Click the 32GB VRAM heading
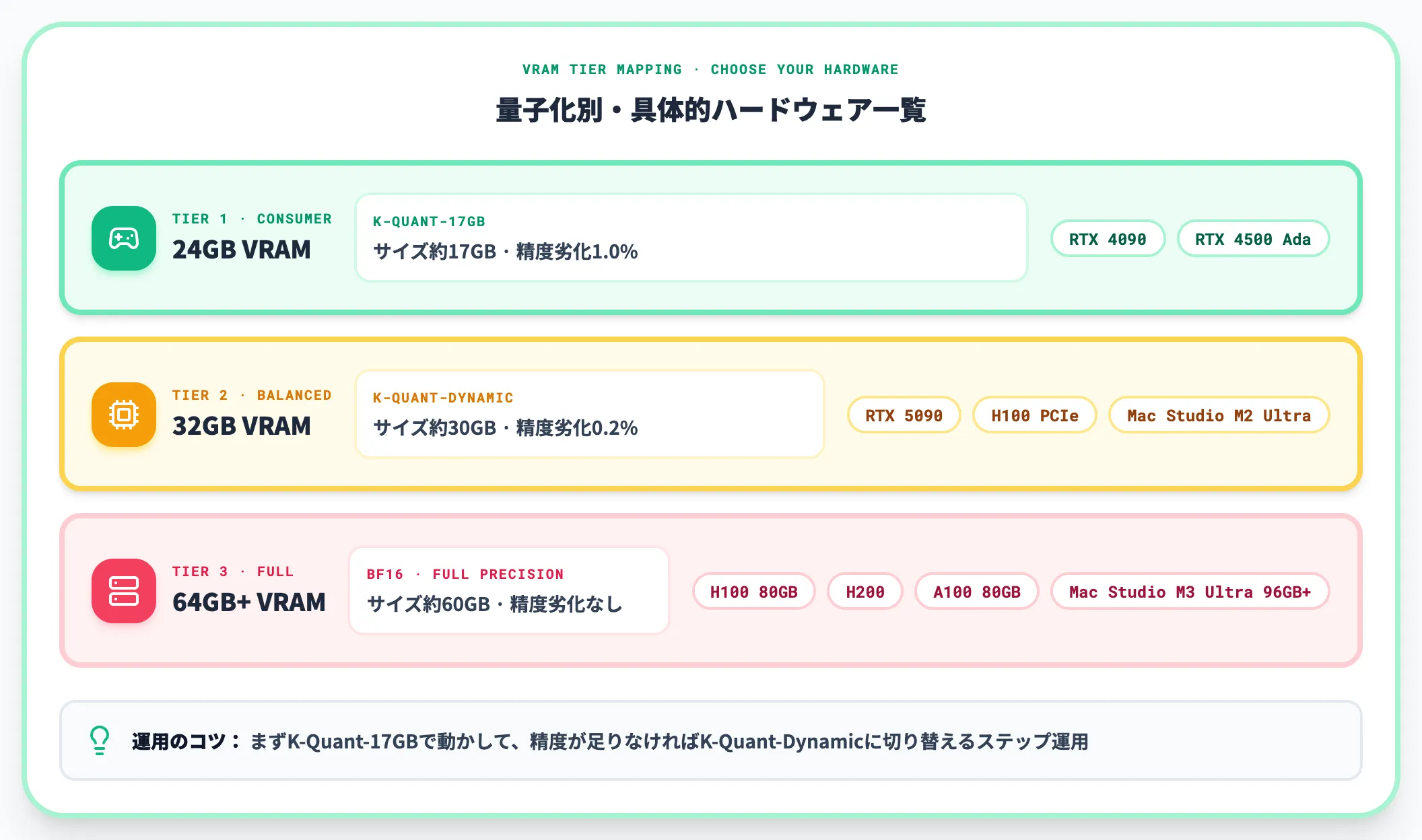This screenshot has width=1422, height=840. tap(242, 426)
